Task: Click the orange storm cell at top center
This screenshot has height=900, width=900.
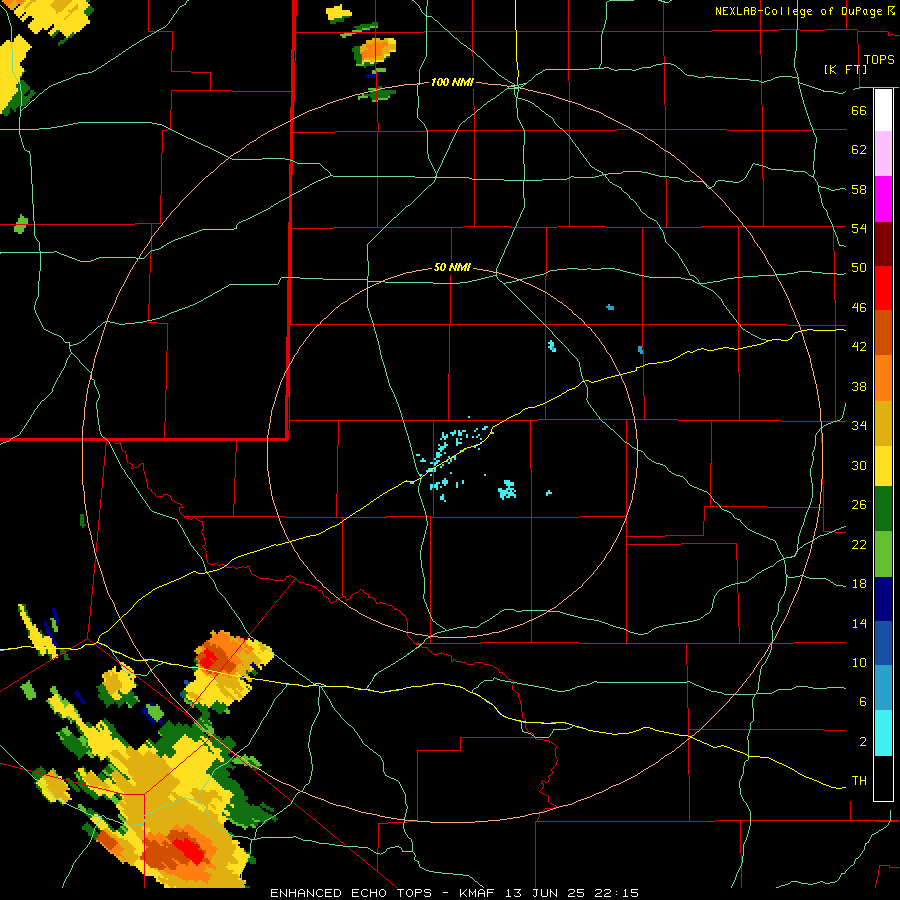Action: (375, 51)
